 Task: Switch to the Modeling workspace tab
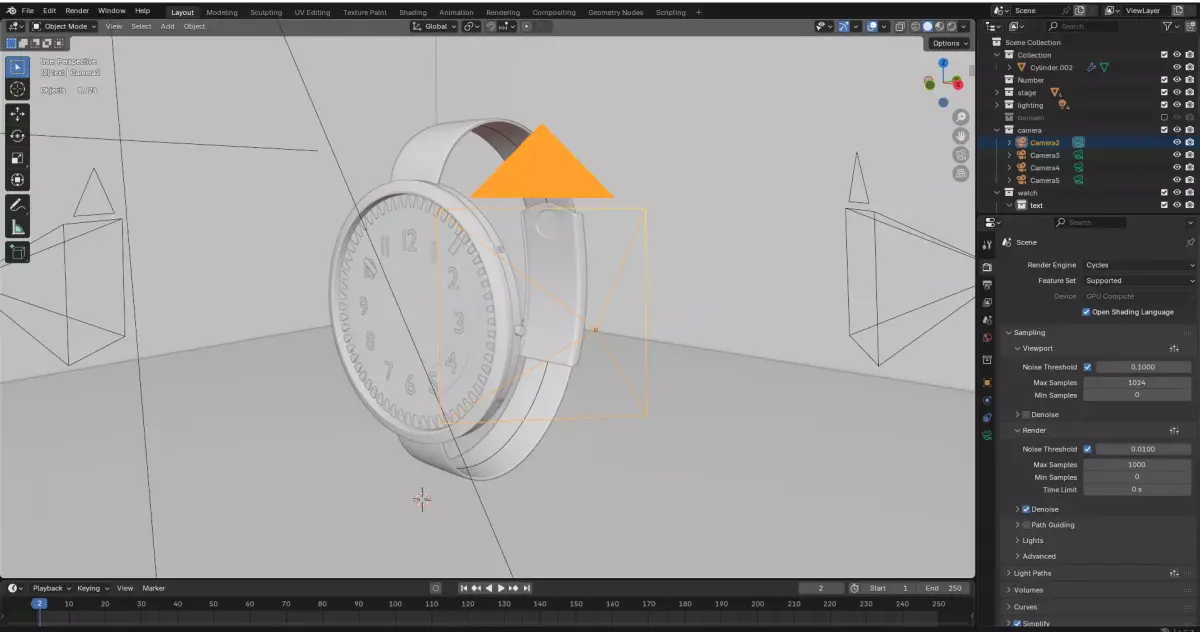(x=221, y=12)
